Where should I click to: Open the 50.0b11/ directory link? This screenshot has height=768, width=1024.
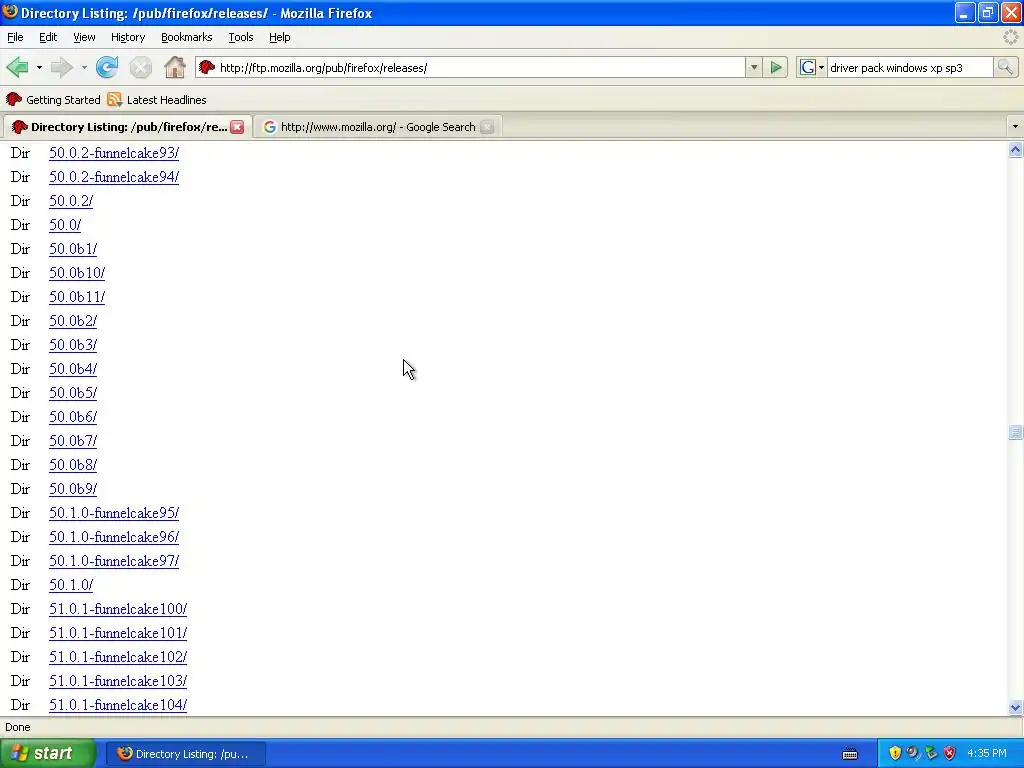(x=77, y=297)
